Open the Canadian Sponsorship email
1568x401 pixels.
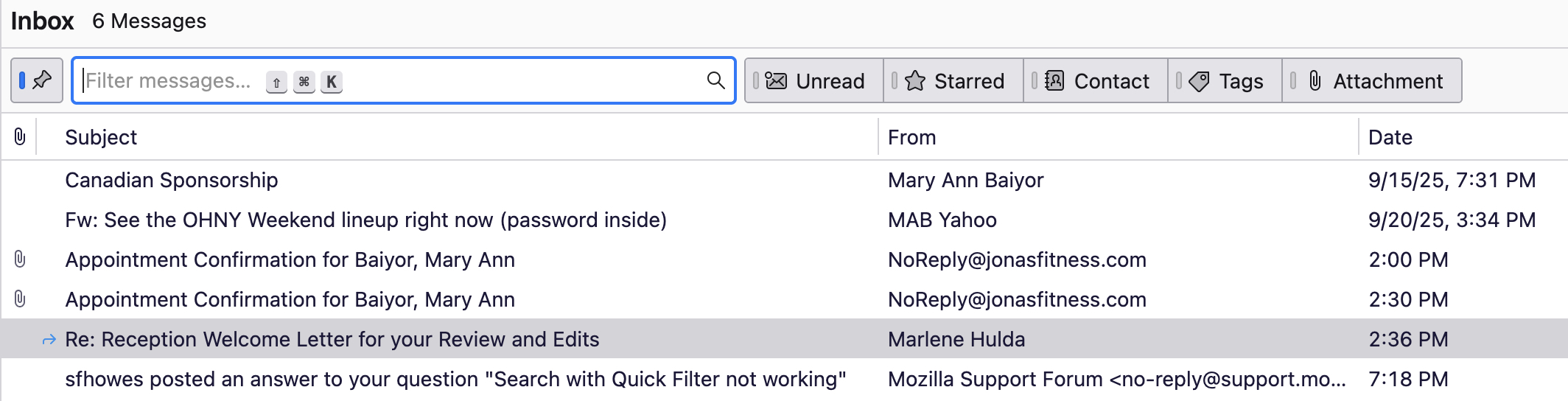(172, 181)
